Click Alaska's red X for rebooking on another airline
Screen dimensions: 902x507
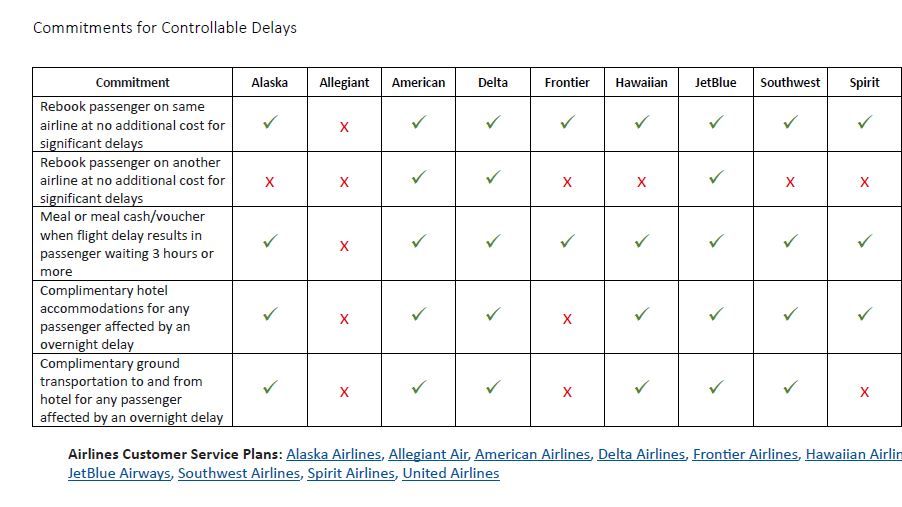point(269,182)
